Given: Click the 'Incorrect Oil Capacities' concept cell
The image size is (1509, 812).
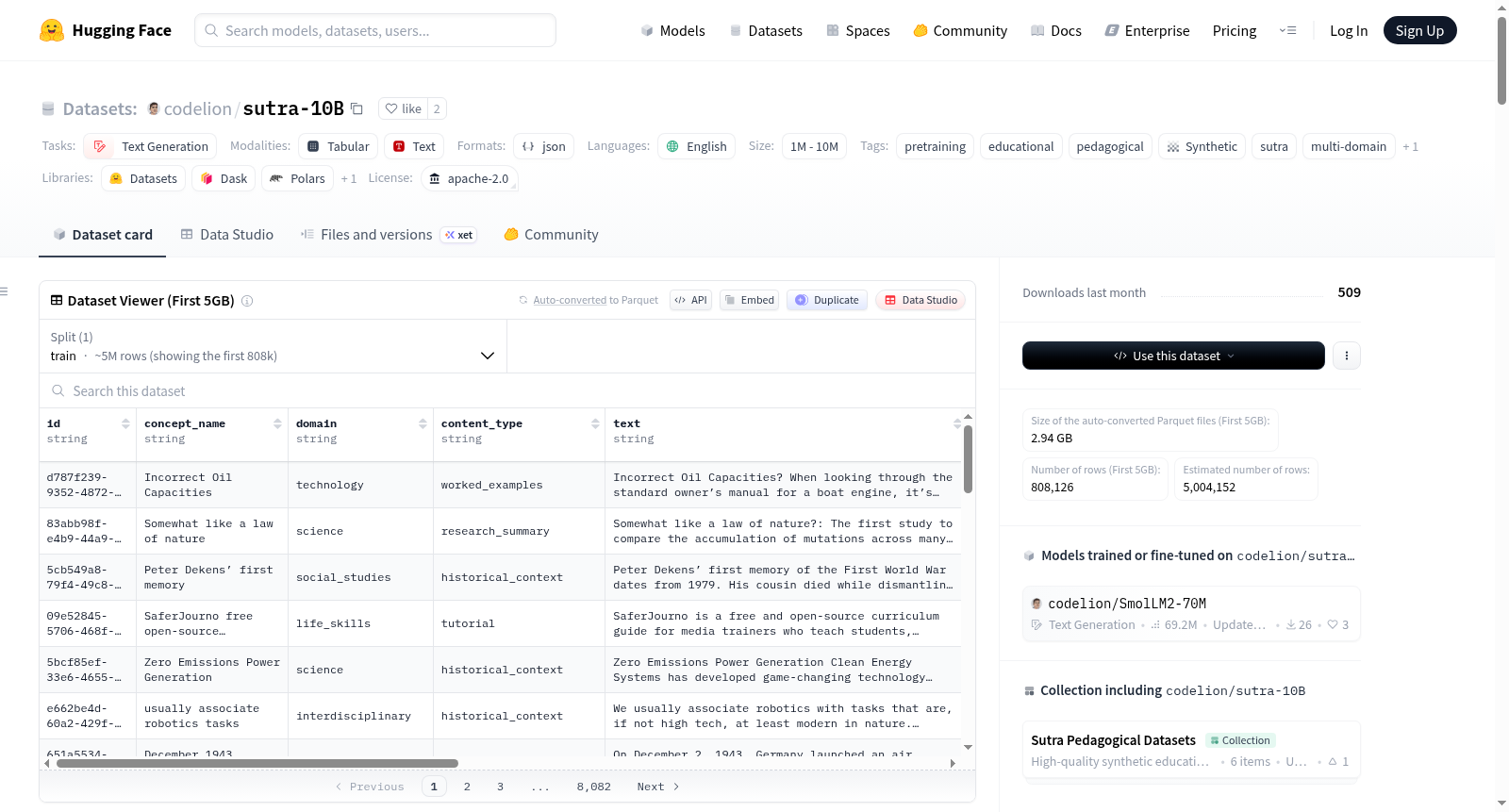Looking at the screenshot, I should [212, 485].
